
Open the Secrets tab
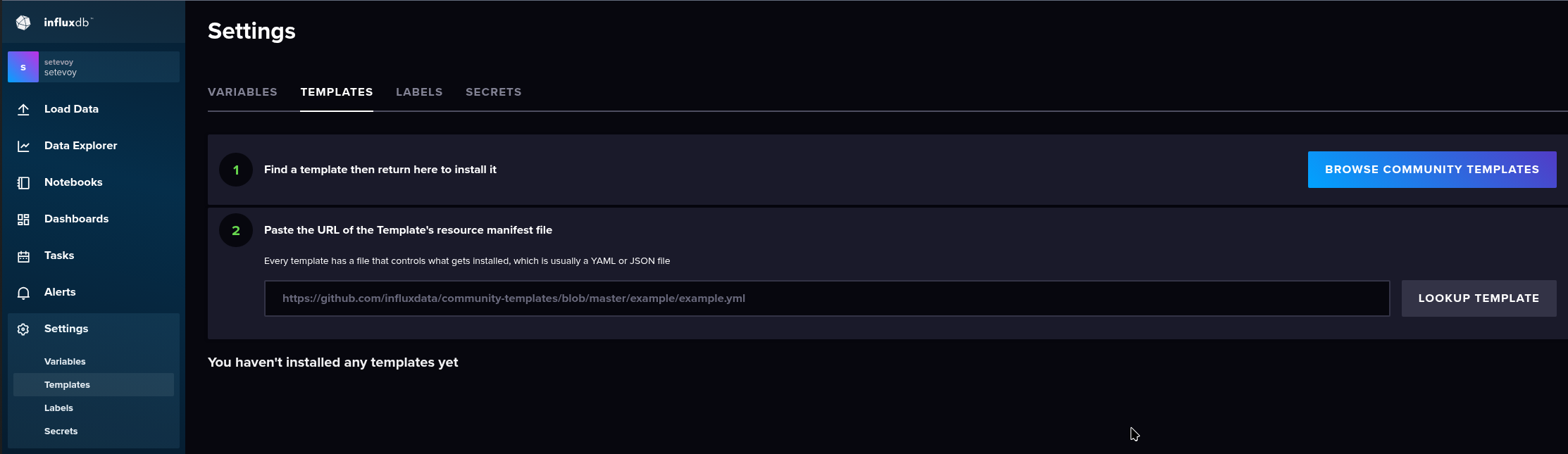pos(493,92)
